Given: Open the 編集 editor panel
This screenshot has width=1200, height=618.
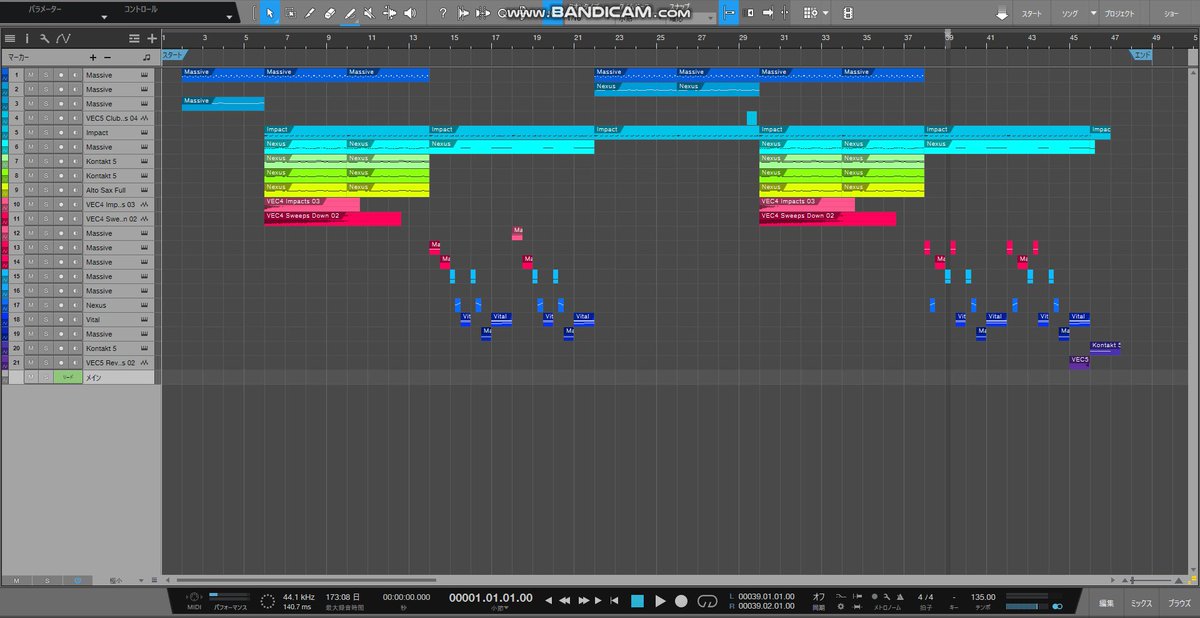Looking at the screenshot, I should (x=1107, y=603).
